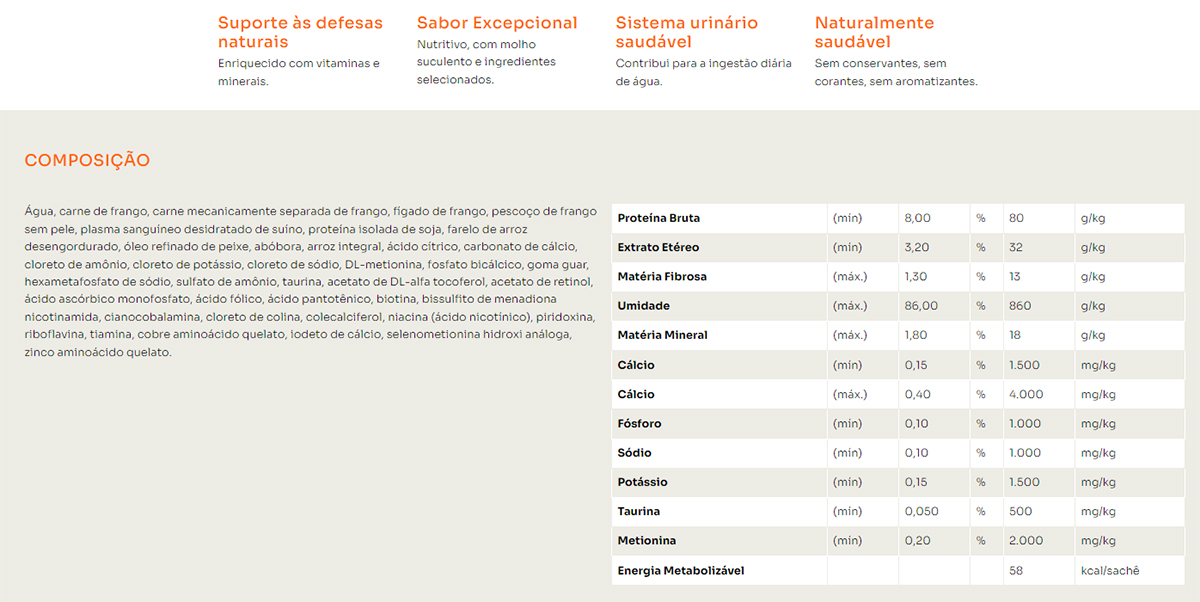1200x602 pixels.
Task: Click the 'kcal/sachê' unit cell
Action: tap(1109, 571)
